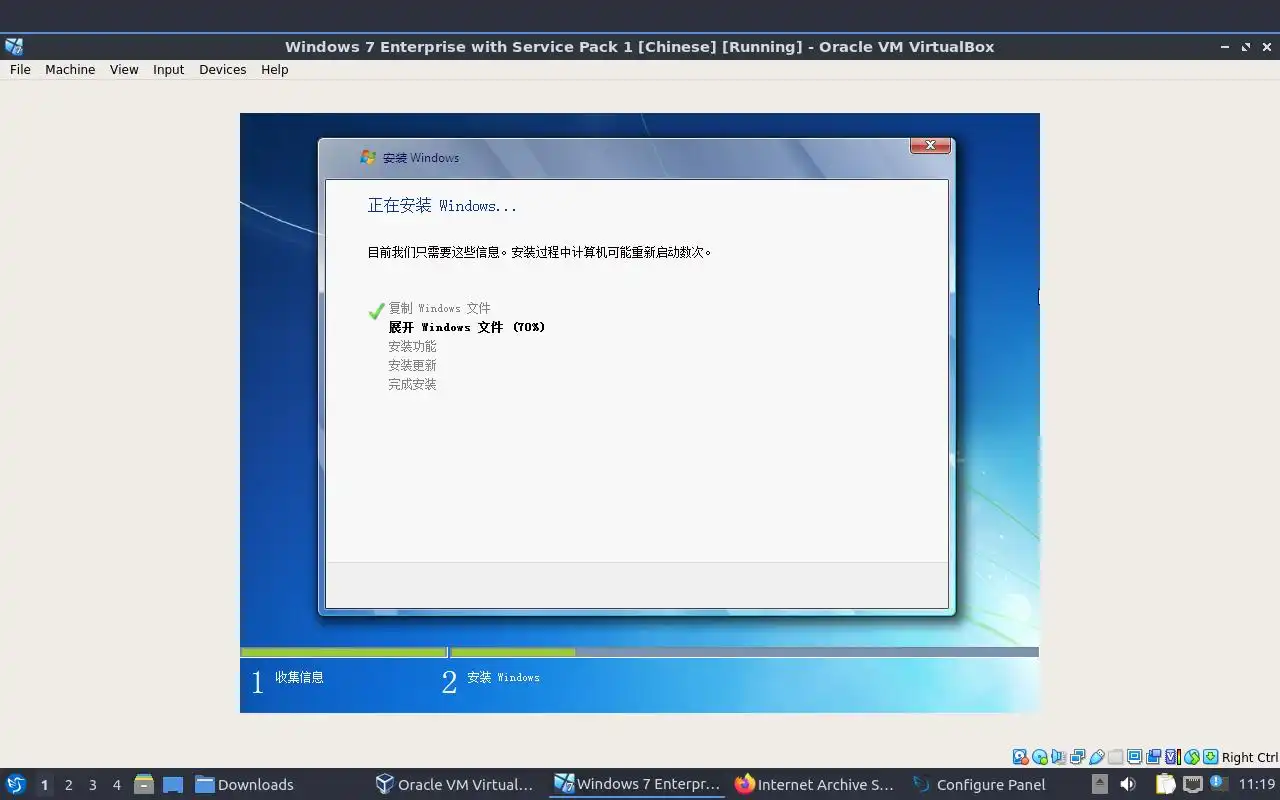Click the green checkmark next to copying files

377,310
